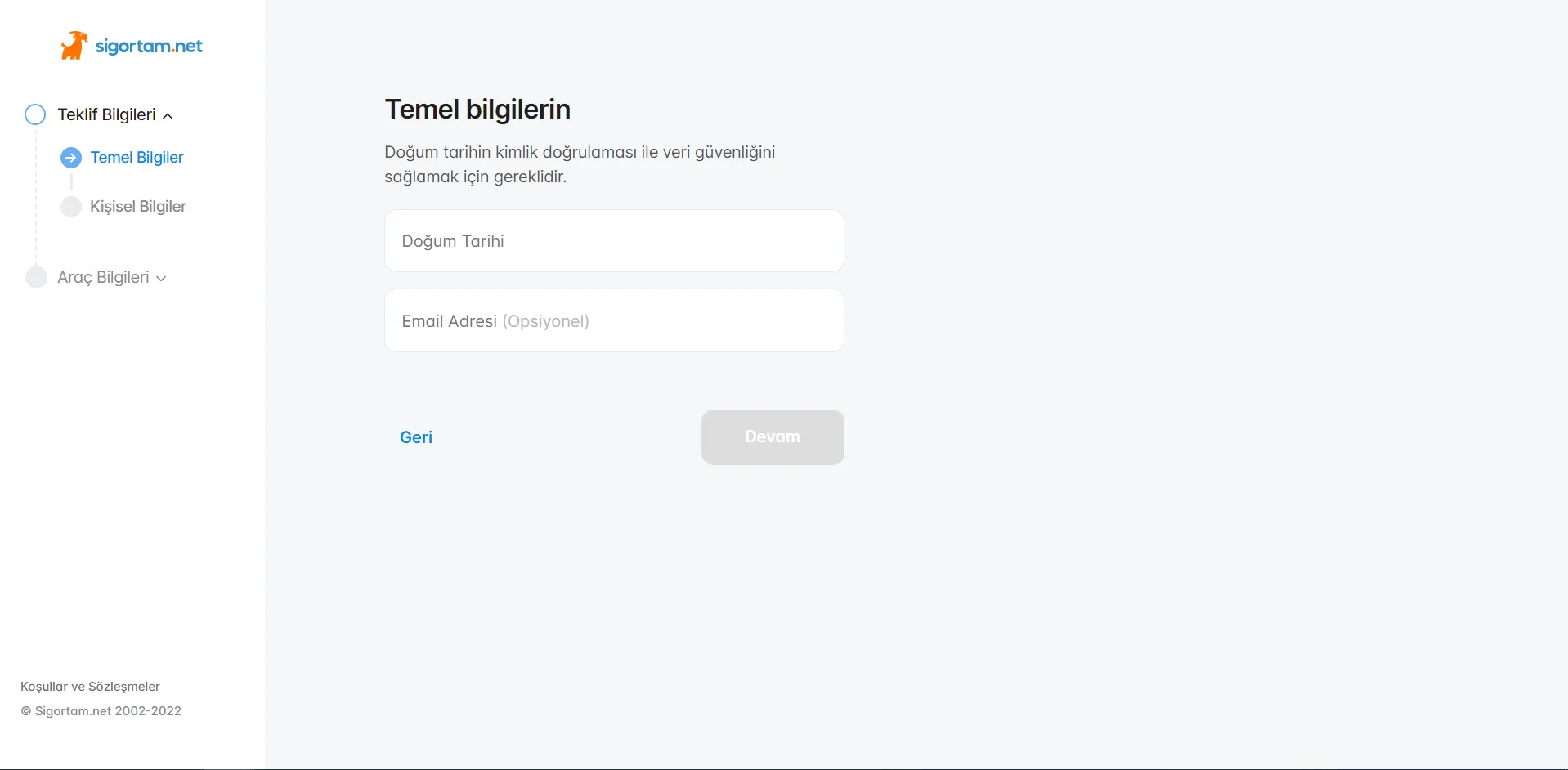Click the Sigortam.net 2002-2022 copyright text

pyautogui.click(x=101, y=711)
